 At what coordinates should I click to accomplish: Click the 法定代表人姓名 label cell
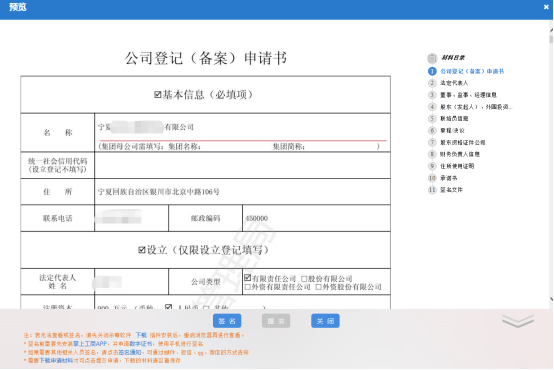(x=58, y=282)
